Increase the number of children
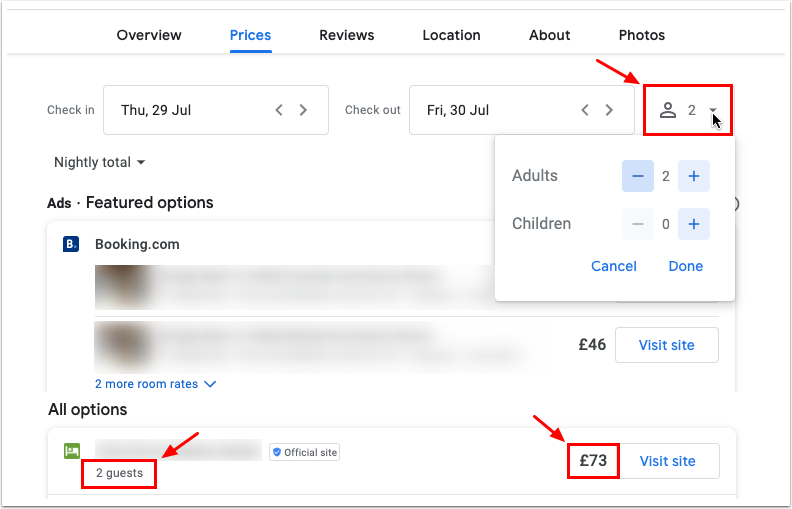Image resolution: width=792 pixels, height=509 pixels. tap(694, 224)
